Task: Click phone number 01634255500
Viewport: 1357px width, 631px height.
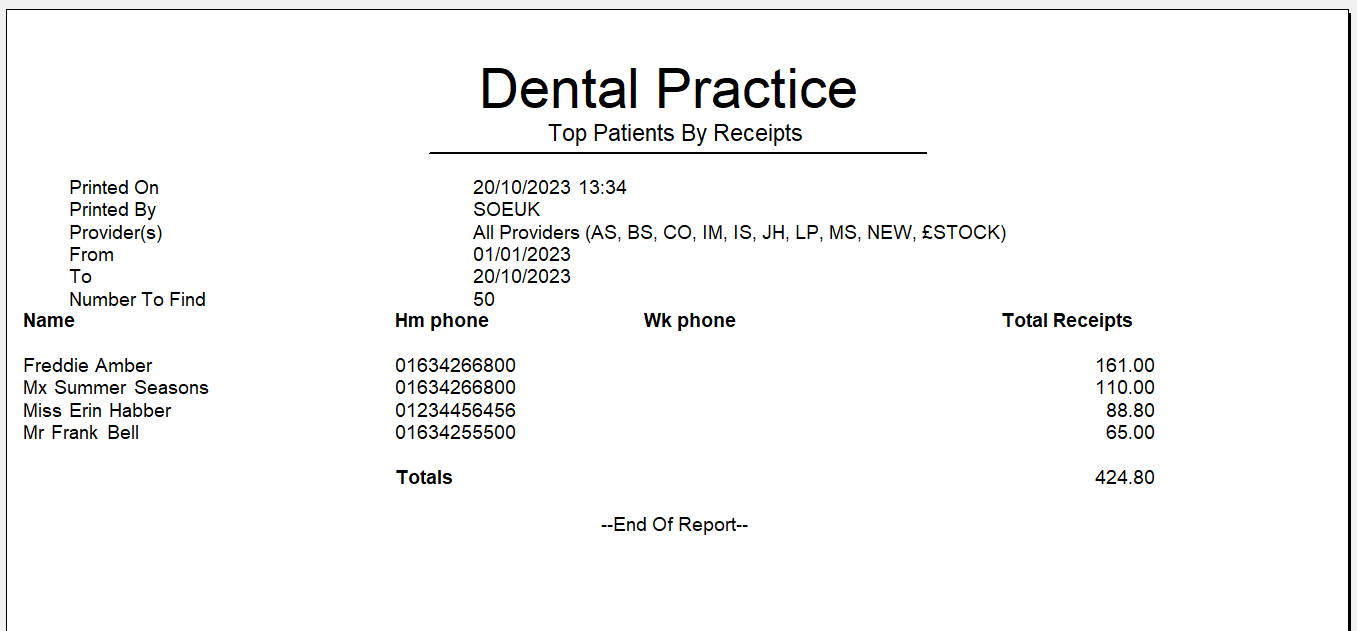Action: (x=456, y=433)
